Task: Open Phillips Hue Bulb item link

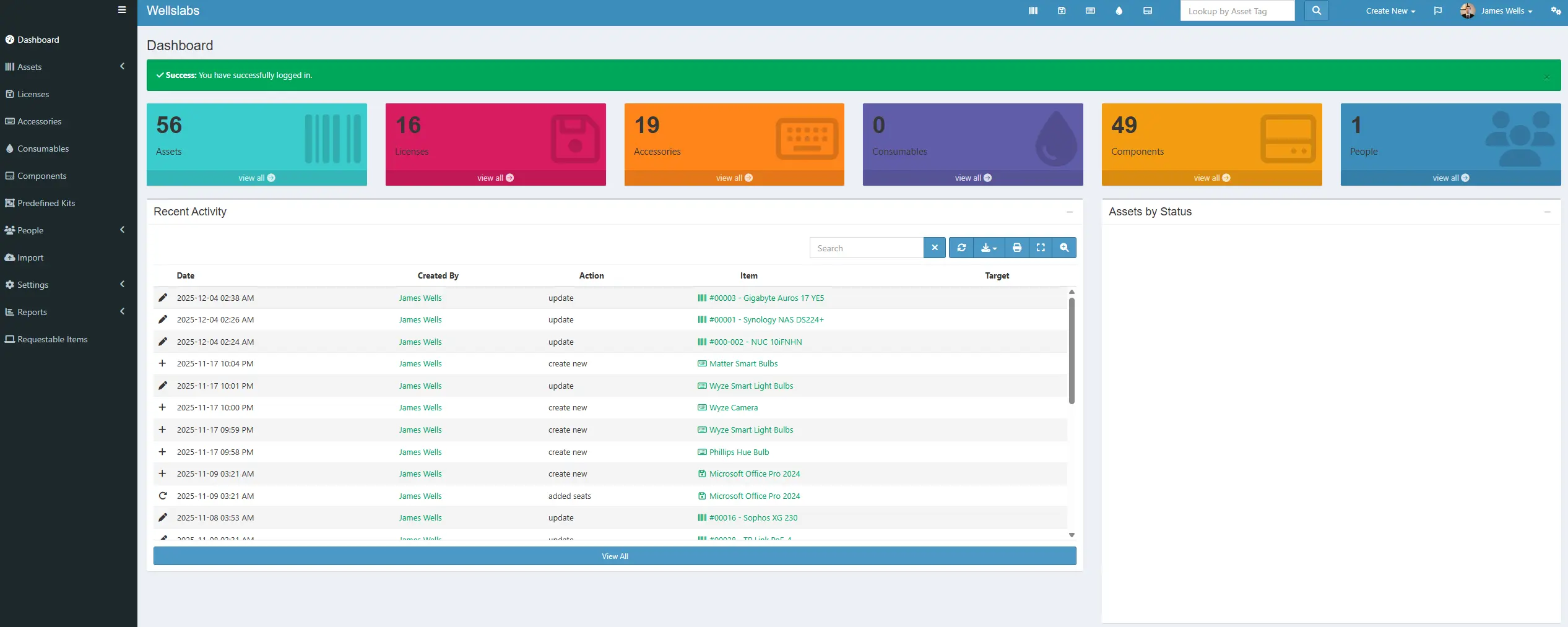Action: pyautogui.click(x=739, y=452)
